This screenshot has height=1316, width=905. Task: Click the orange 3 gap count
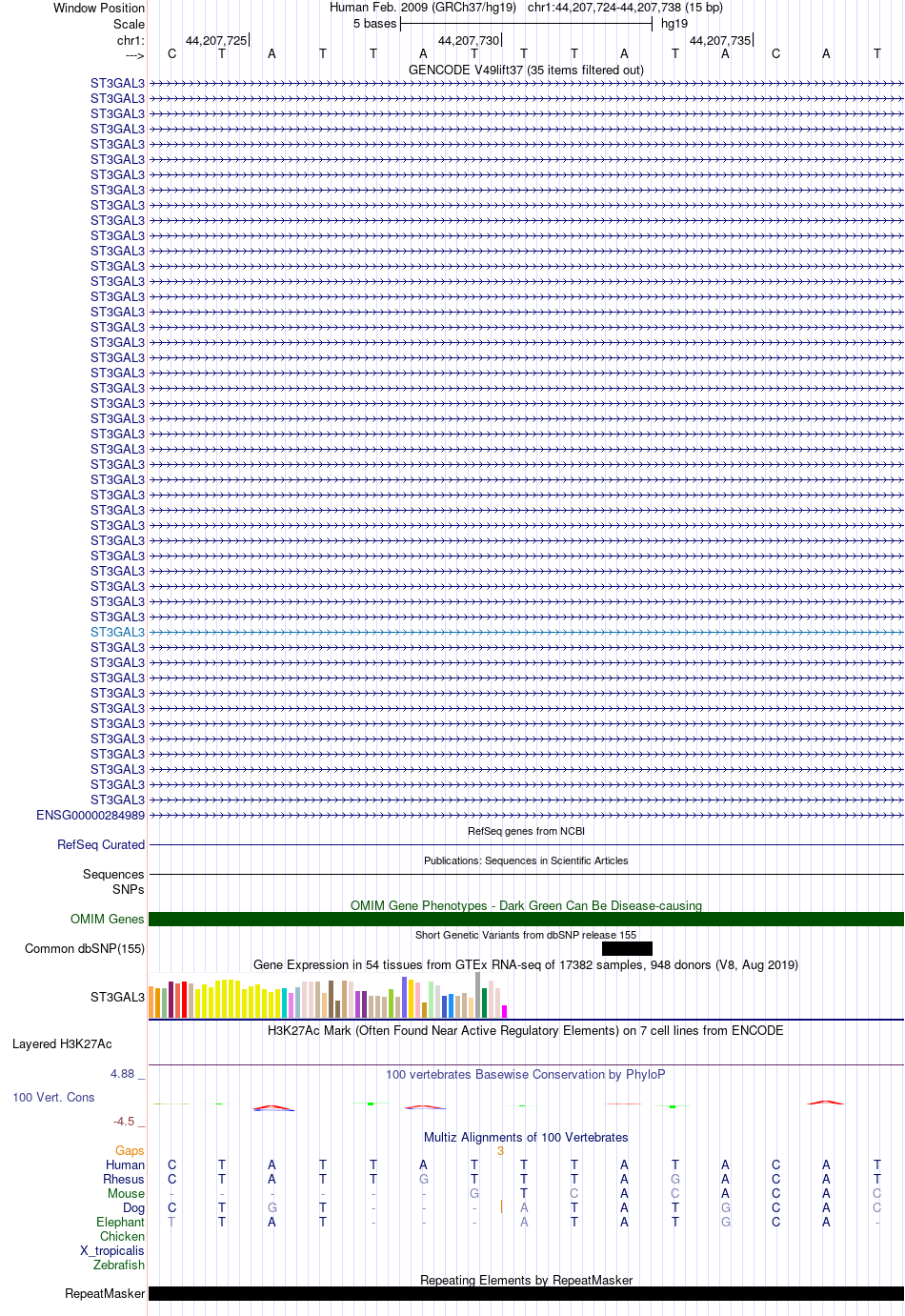[x=500, y=1150]
